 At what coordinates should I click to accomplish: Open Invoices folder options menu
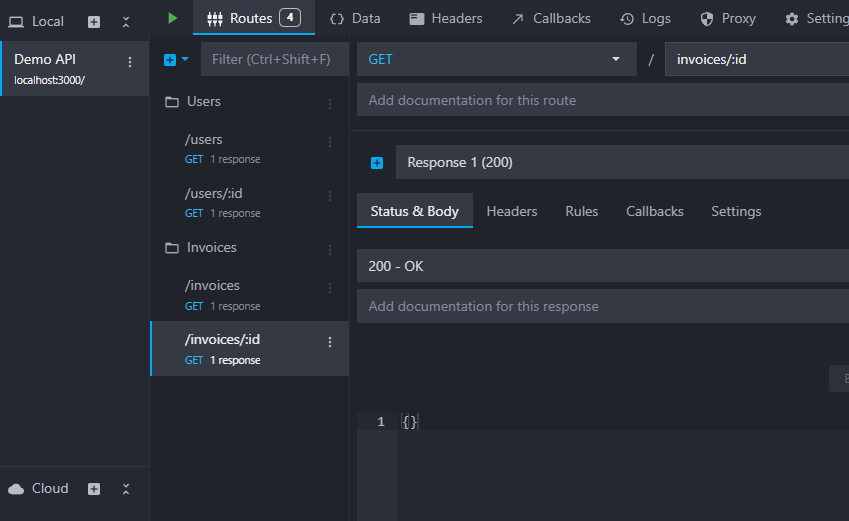tap(330, 249)
